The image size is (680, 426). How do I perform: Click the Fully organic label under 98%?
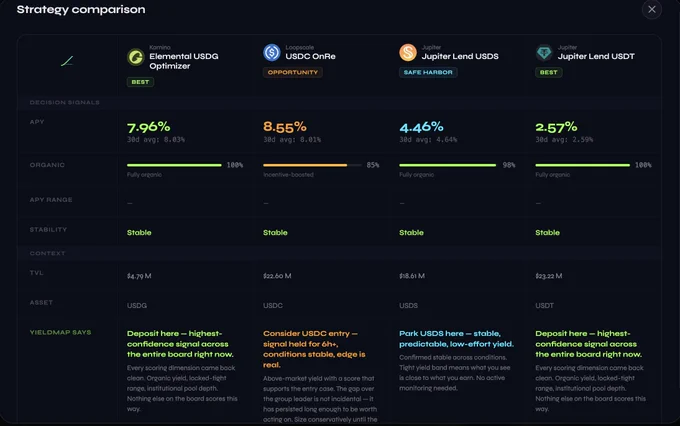point(417,175)
